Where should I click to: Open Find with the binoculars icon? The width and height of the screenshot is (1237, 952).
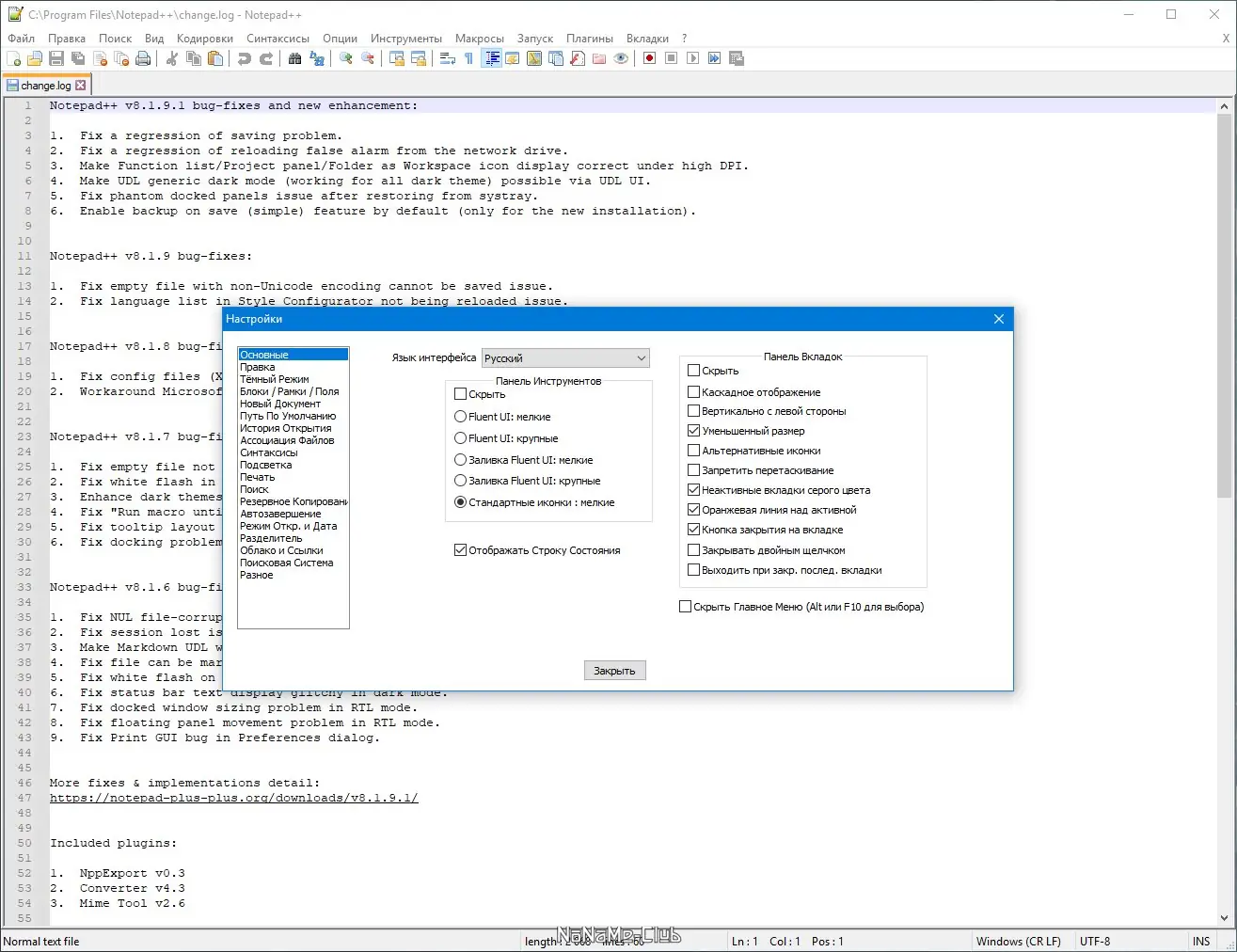(295, 58)
